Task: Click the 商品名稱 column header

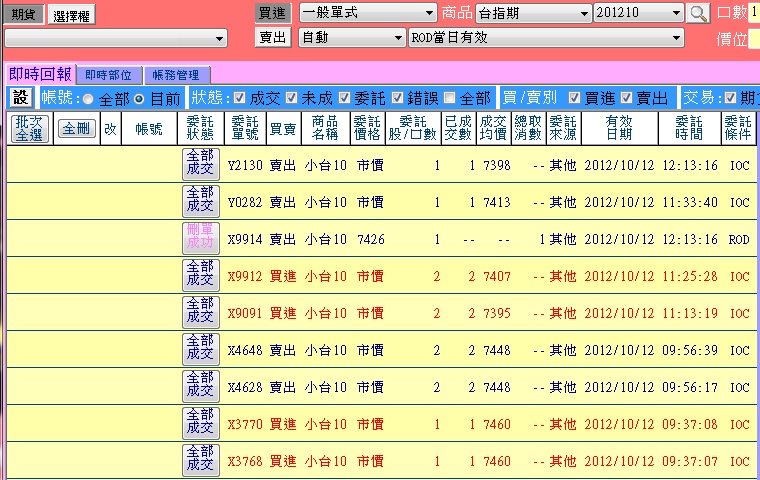Action: (x=325, y=128)
